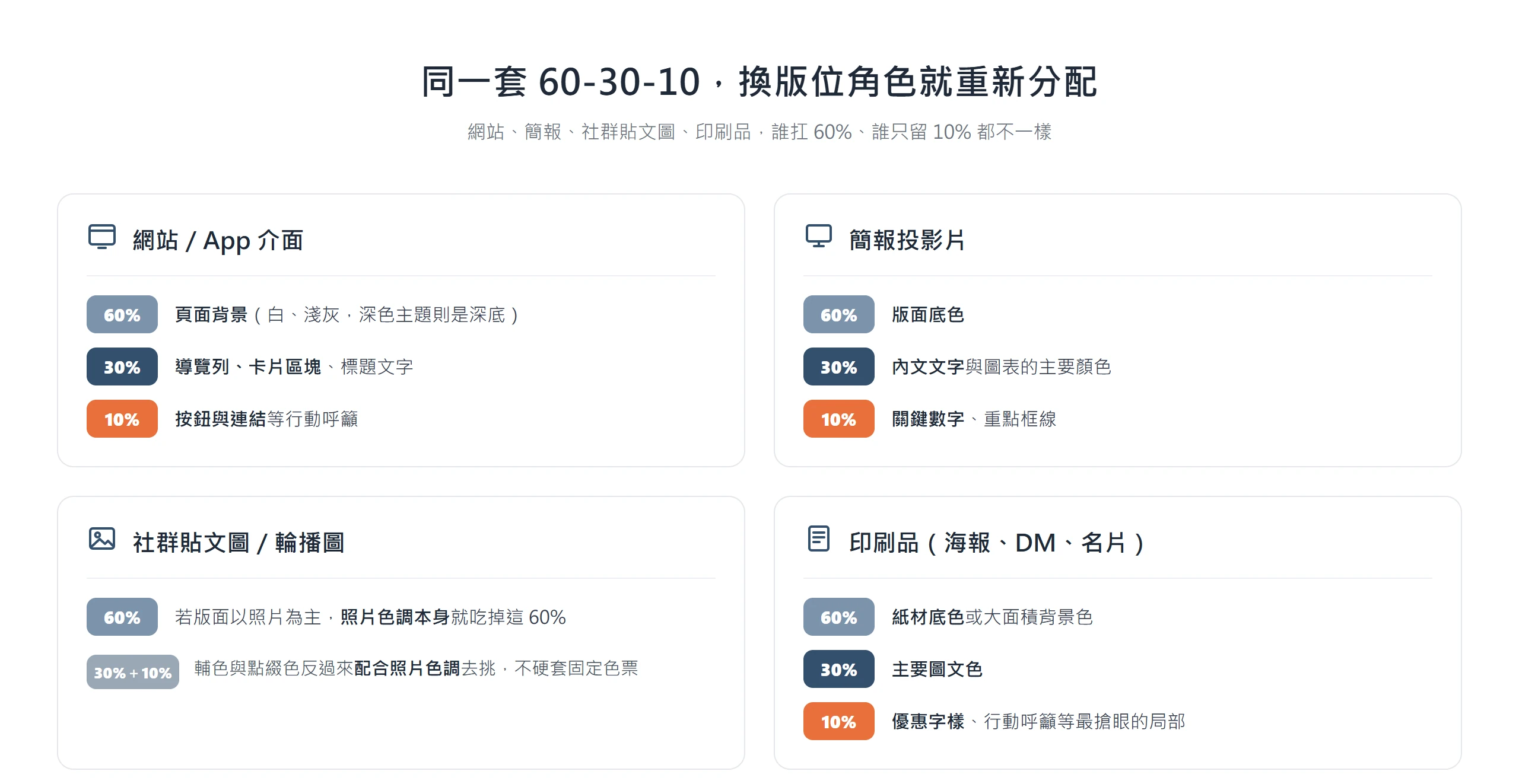The height and width of the screenshot is (784, 1519).
Task: Click the orange 10% badge next to 按鈕與連結
Action: (122, 419)
